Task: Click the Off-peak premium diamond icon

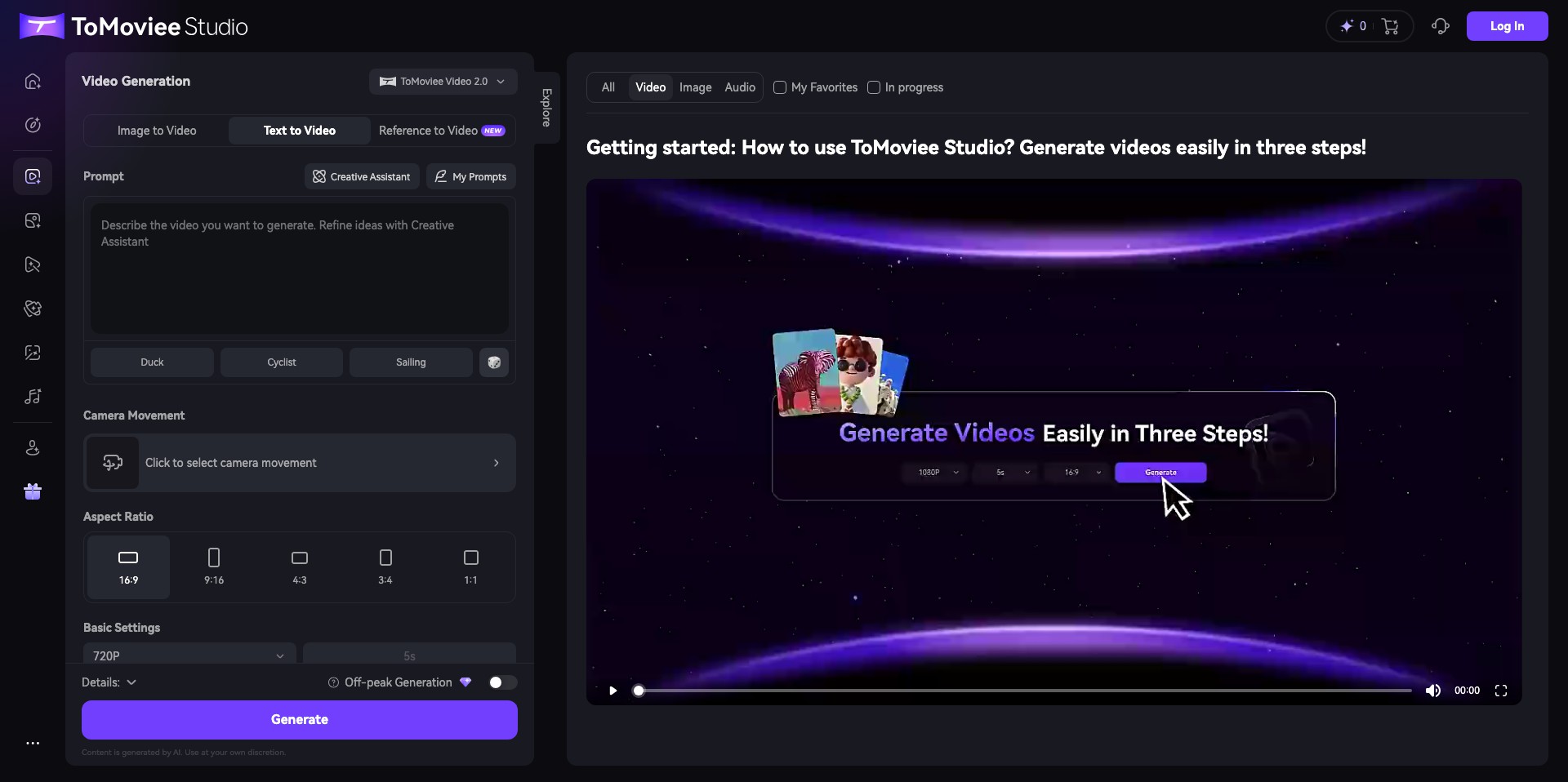Action: click(x=465, y=682)
